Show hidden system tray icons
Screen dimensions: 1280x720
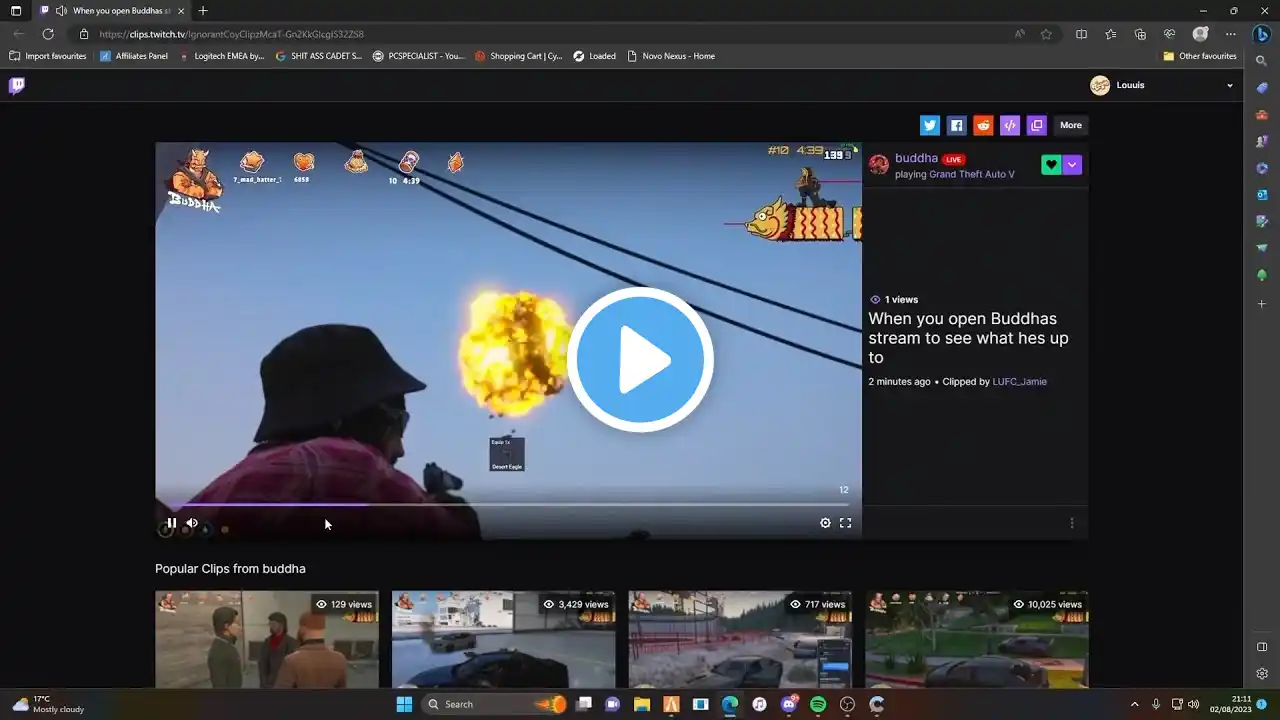tap(1134, 704)
